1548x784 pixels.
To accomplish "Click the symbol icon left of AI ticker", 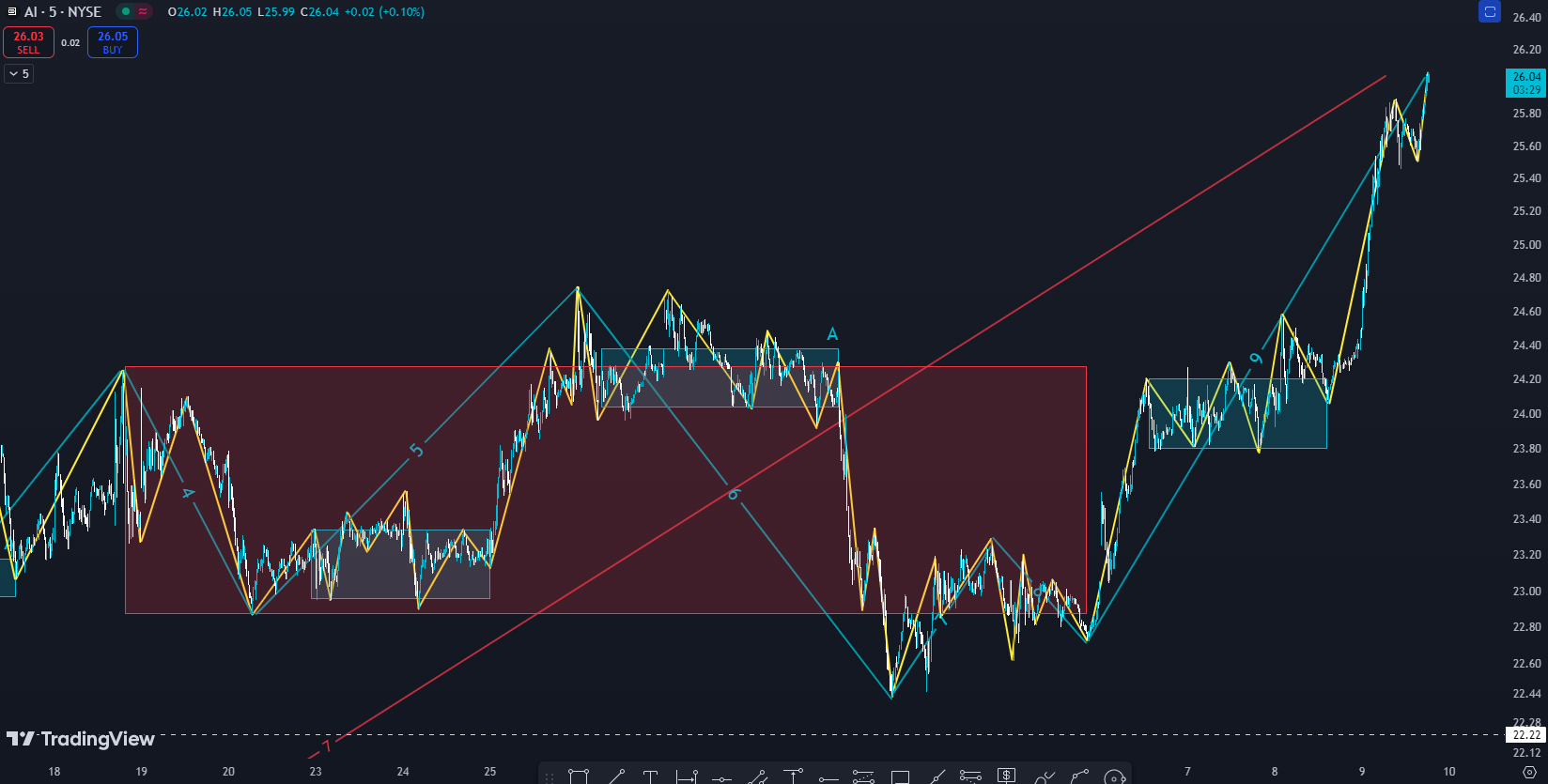I will pyautogui.click(x=12, y=12).
